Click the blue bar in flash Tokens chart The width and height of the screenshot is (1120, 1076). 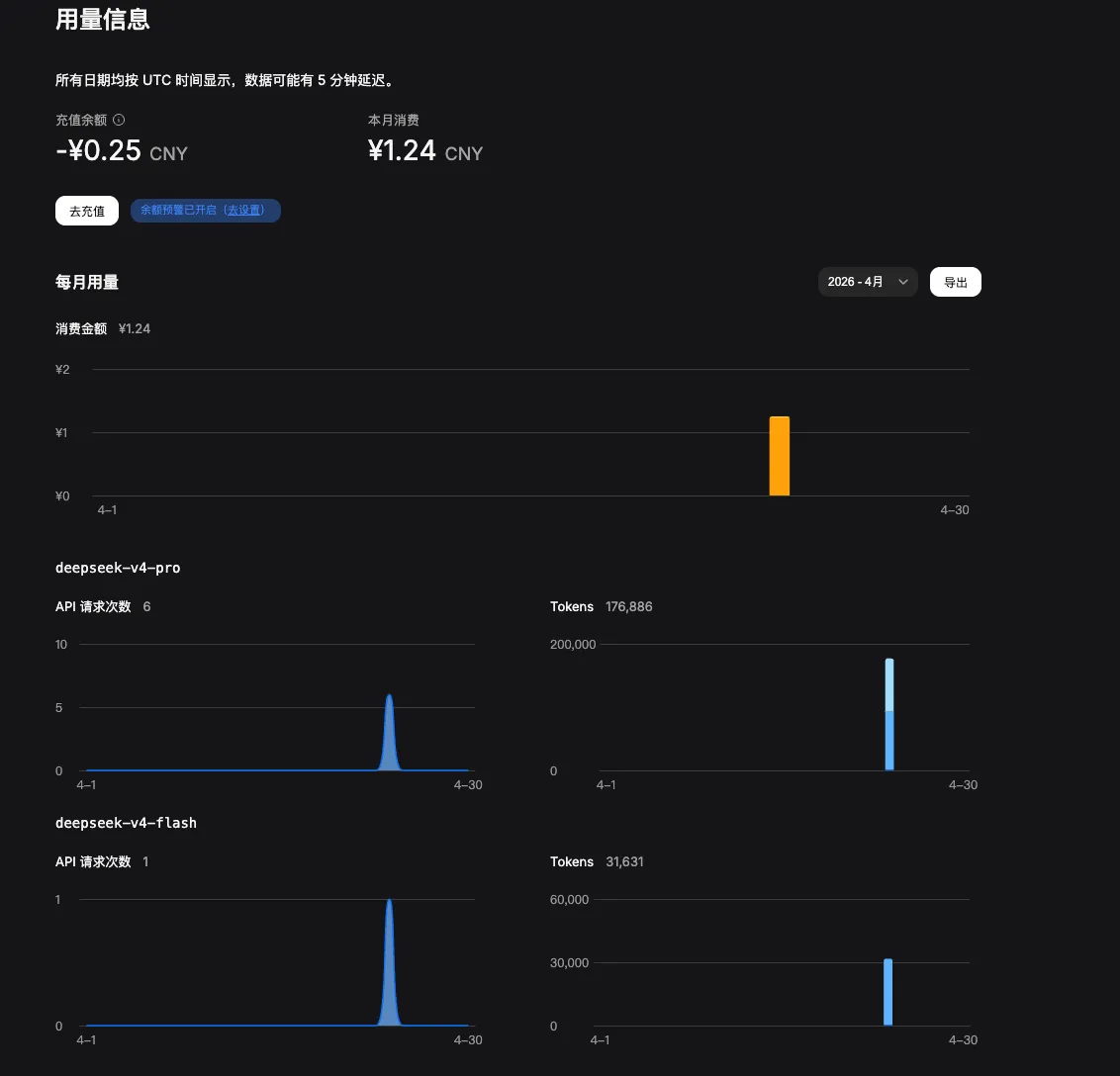click(888, 993)
